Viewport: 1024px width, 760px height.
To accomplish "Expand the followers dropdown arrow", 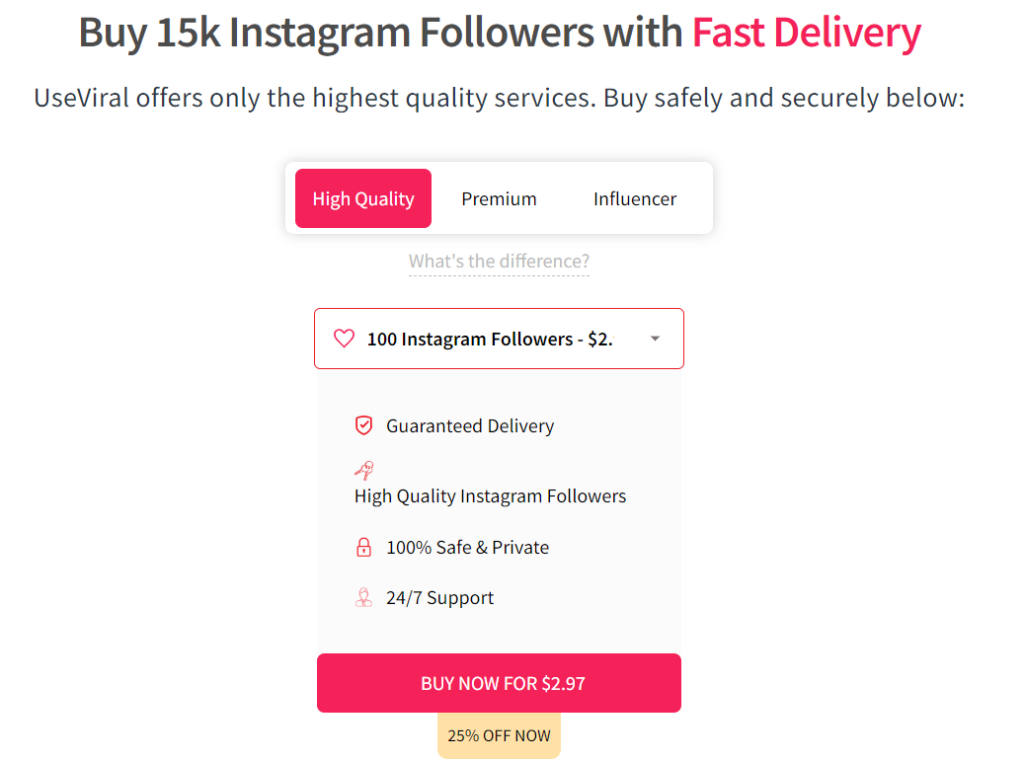I will (x=655, y=339).
